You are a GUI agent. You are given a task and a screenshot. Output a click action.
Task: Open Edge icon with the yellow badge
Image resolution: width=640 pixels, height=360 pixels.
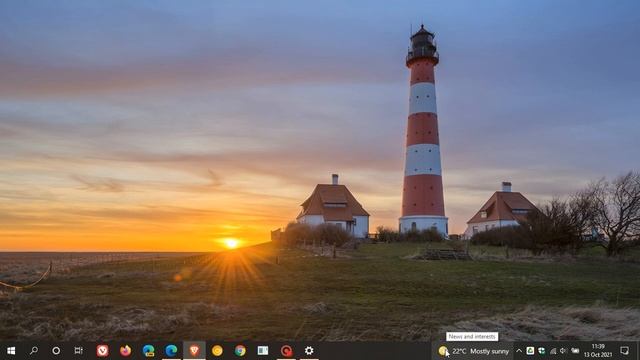tap(149, 351)
